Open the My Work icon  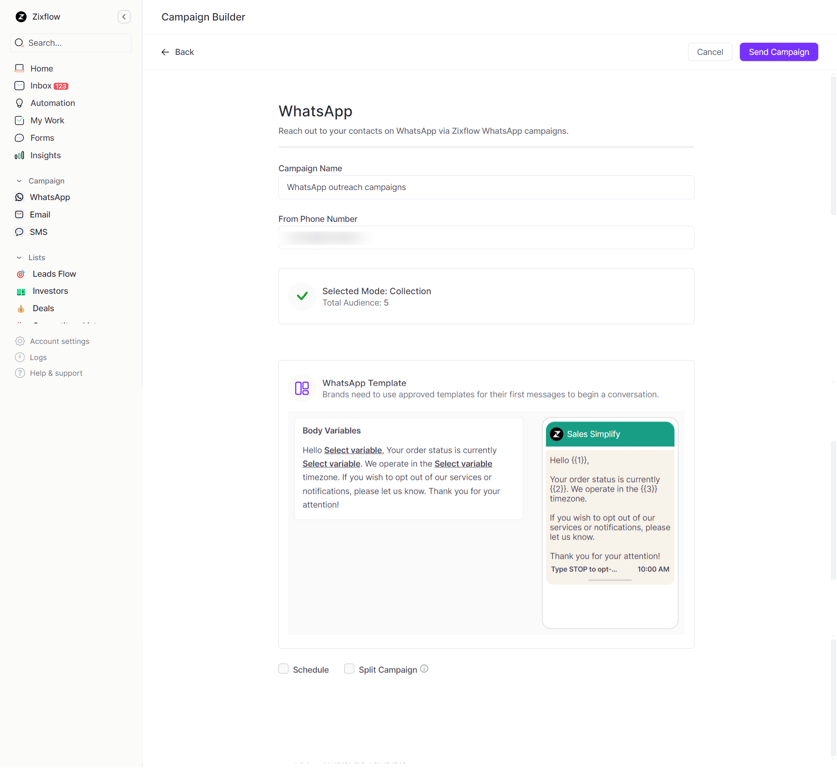[x=19, y=120]
